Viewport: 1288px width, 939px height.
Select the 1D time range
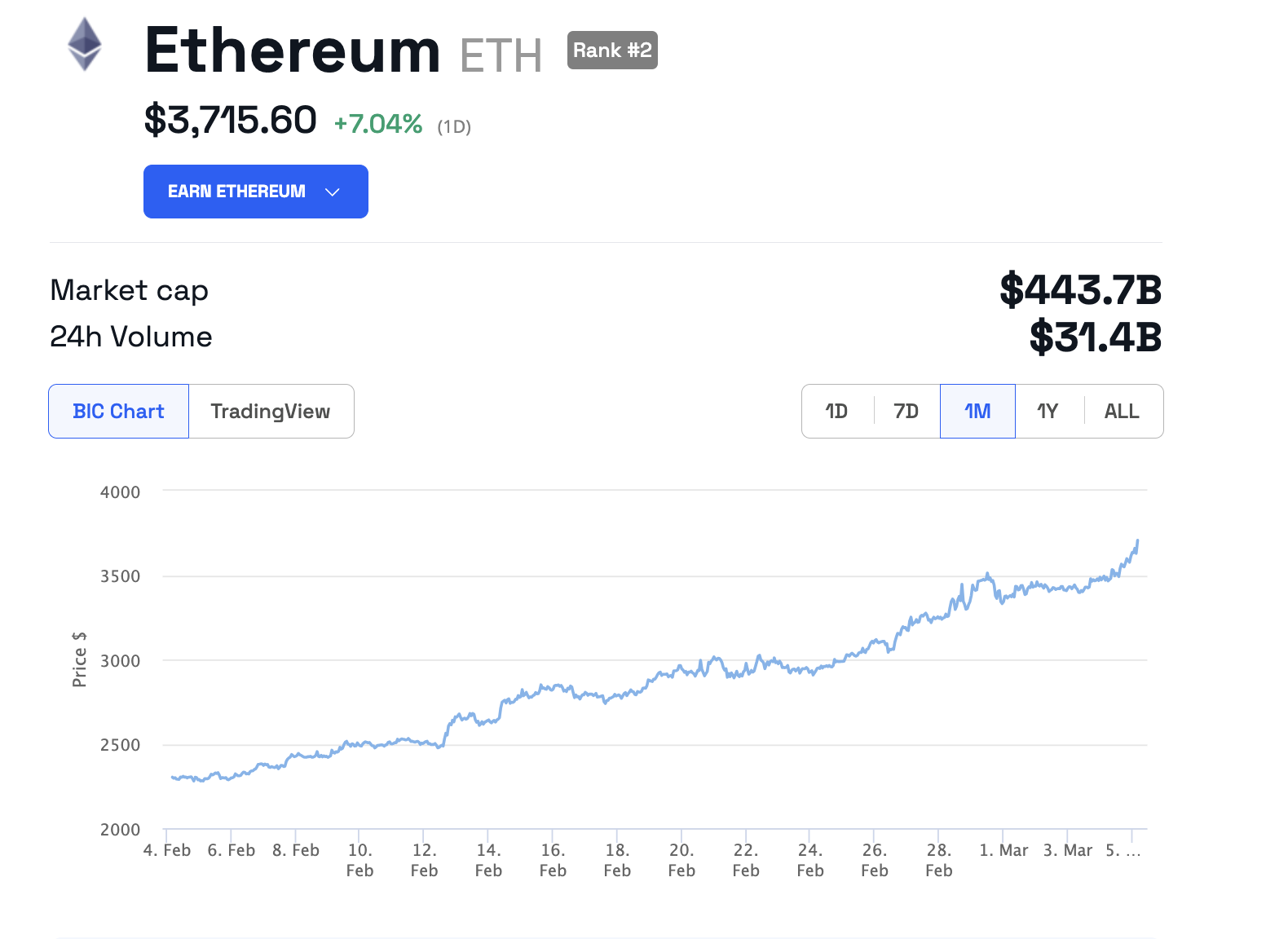coord(836,412)
